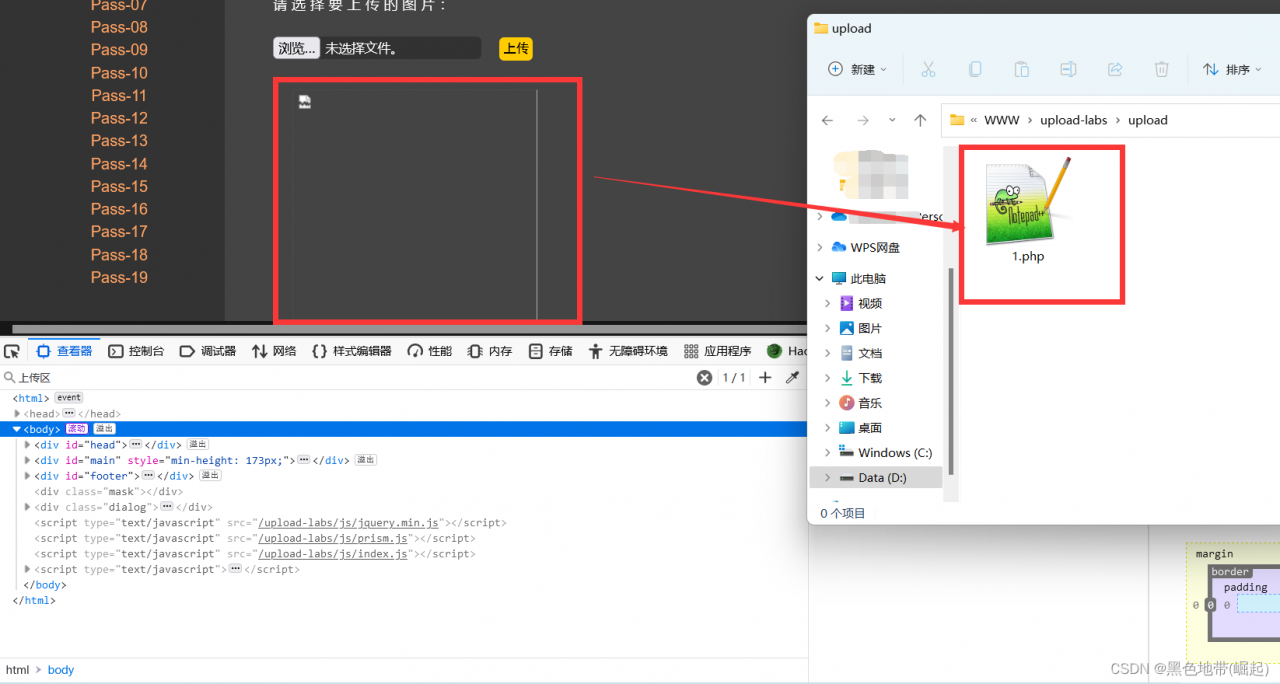This screenshot has width=1280, height=684.
Task: Open the 样式编辑器 style editor tab
Action: (352, 351)
